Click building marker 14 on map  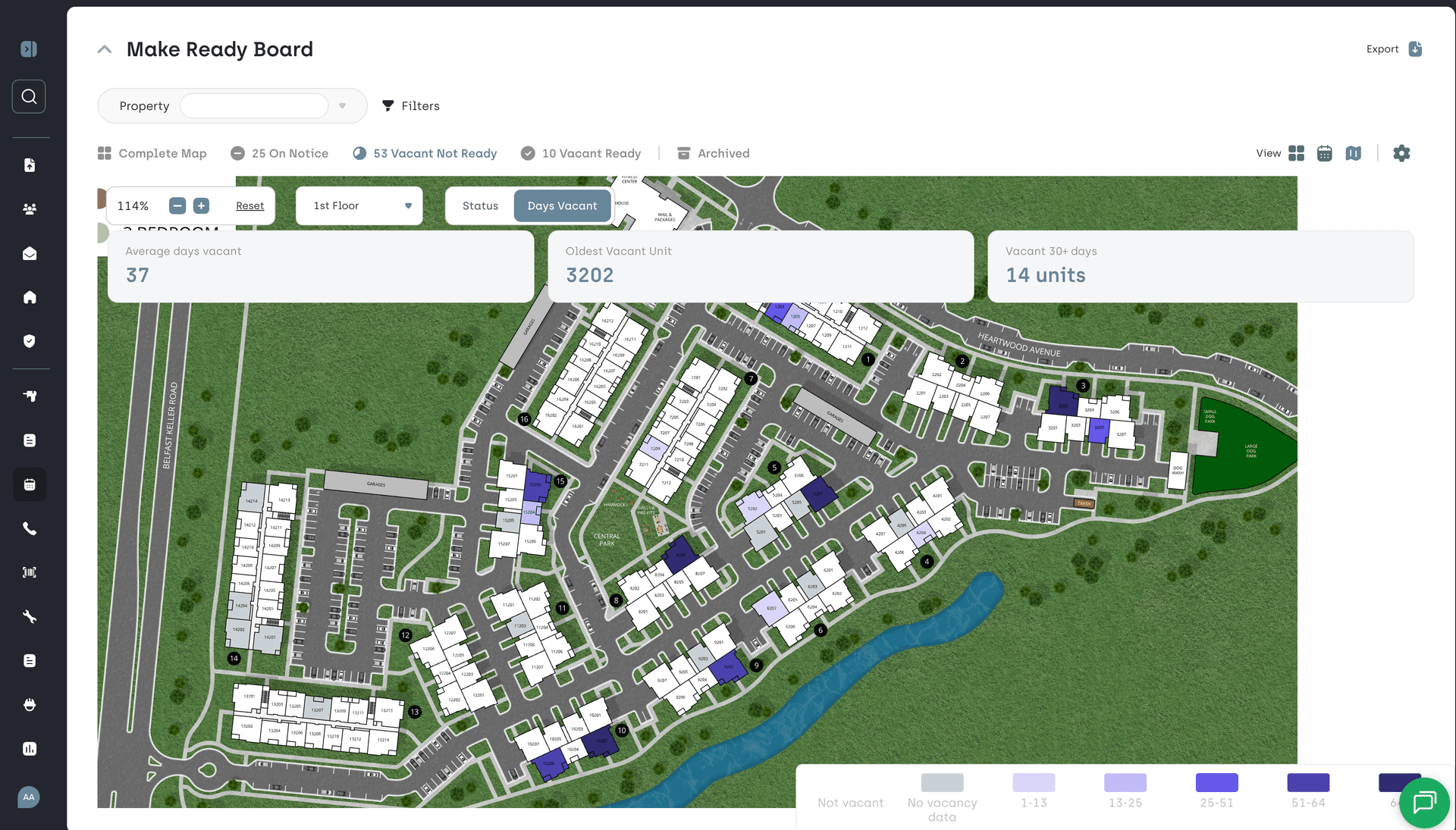pos(234,659)
